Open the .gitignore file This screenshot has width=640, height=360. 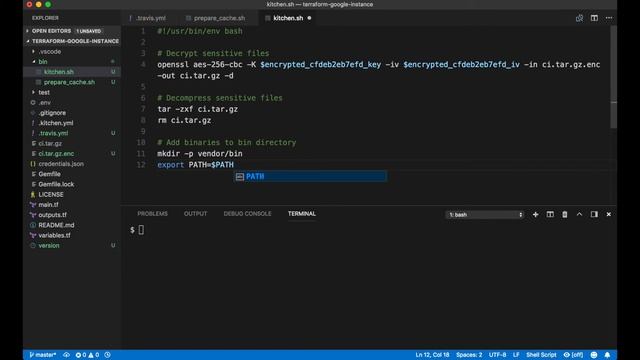pos(52,113)
